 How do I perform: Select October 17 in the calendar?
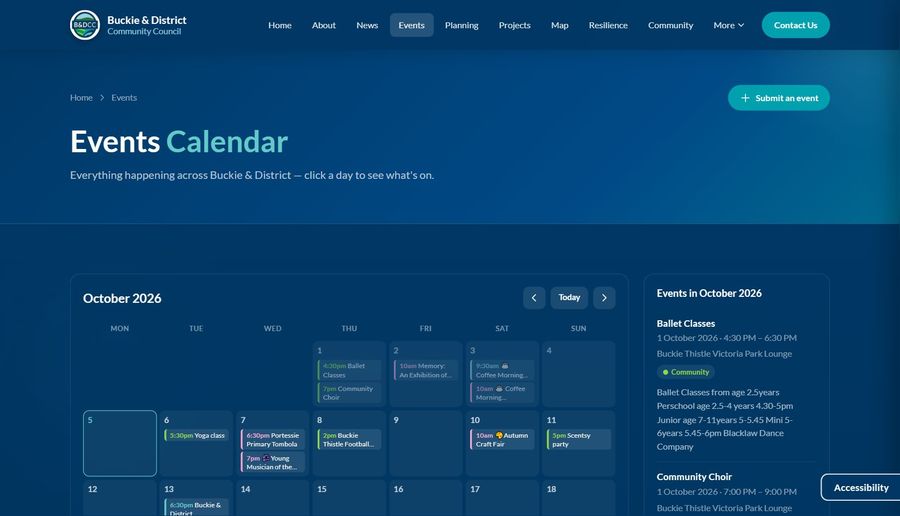(x=502, y=498)
